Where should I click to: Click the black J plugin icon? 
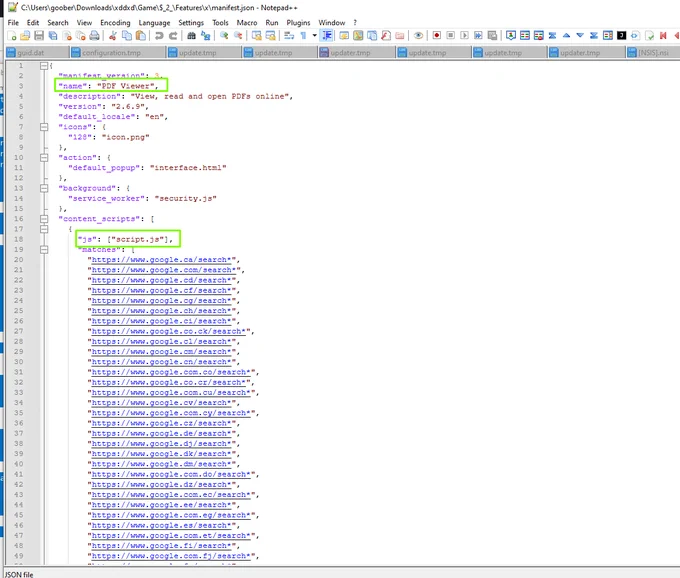tap(621, 36)
